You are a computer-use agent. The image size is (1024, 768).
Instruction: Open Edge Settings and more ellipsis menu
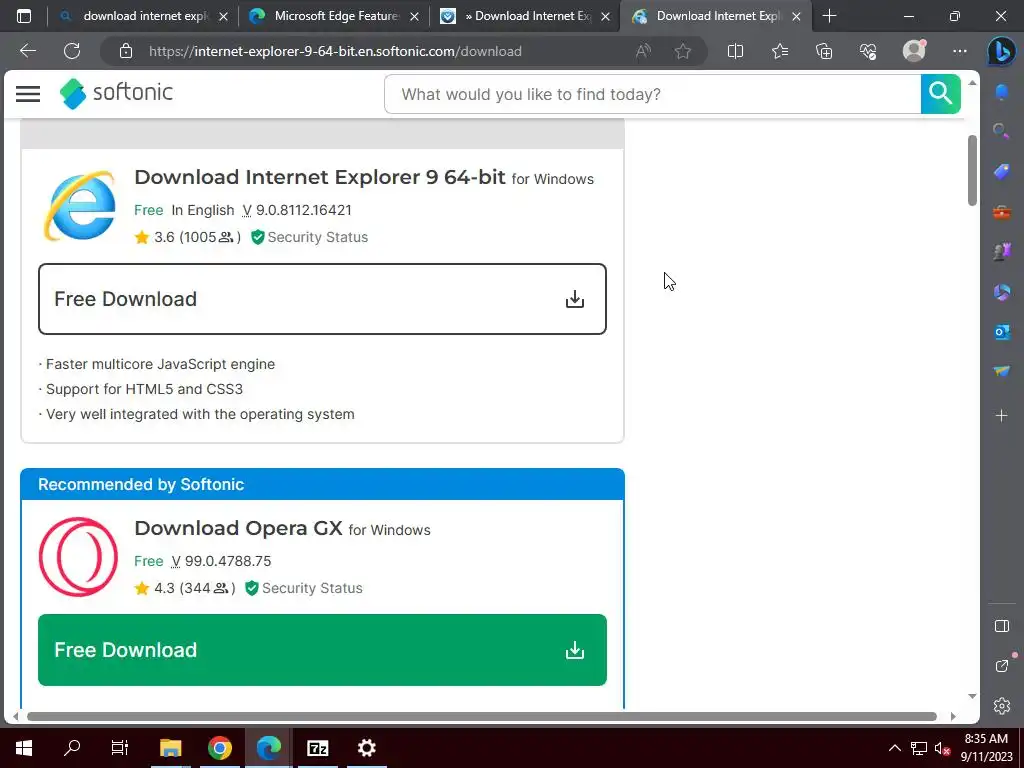click(959, 51)
